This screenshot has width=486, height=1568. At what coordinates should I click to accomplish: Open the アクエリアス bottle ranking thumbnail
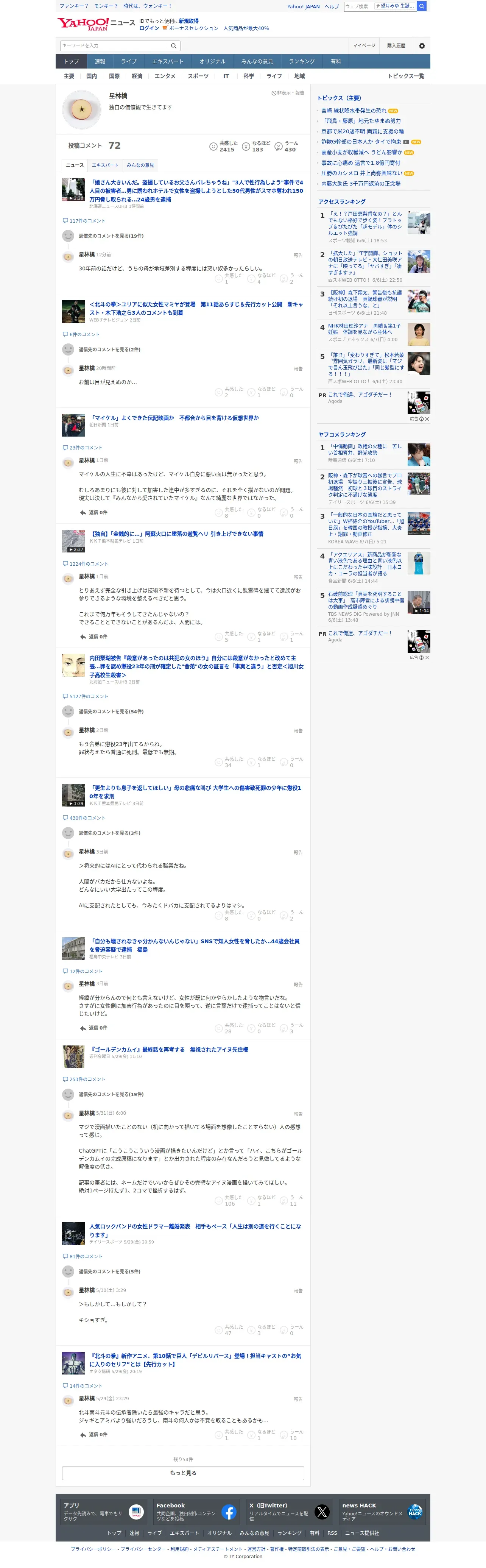[x=419, y=563]
